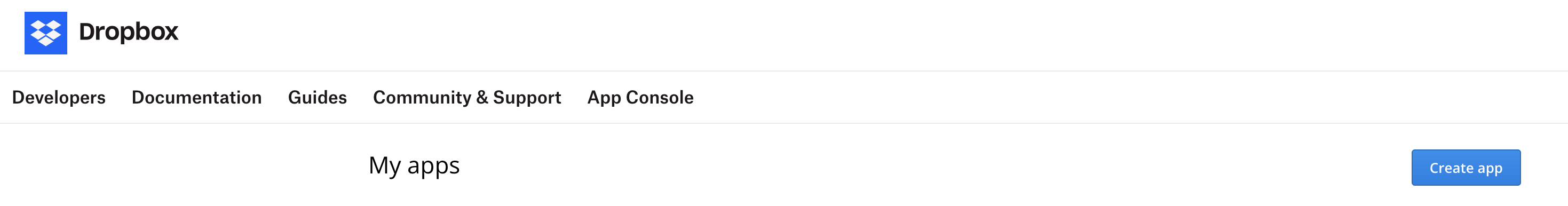This screenshot has height=206, width=1568.
Task: Navigate to App Console page
Action: (640, 98)
